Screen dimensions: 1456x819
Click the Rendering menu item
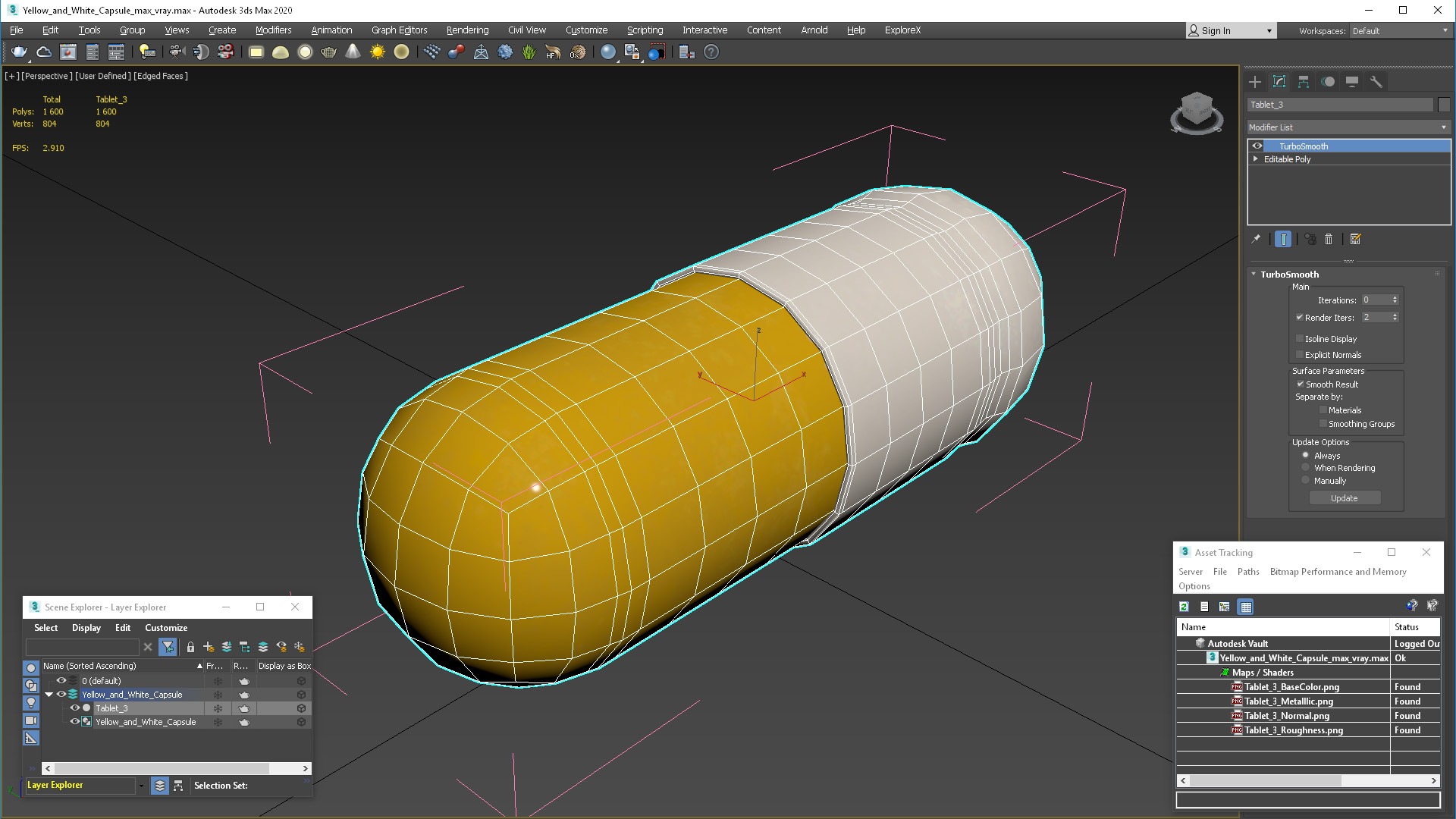(467, 30)
